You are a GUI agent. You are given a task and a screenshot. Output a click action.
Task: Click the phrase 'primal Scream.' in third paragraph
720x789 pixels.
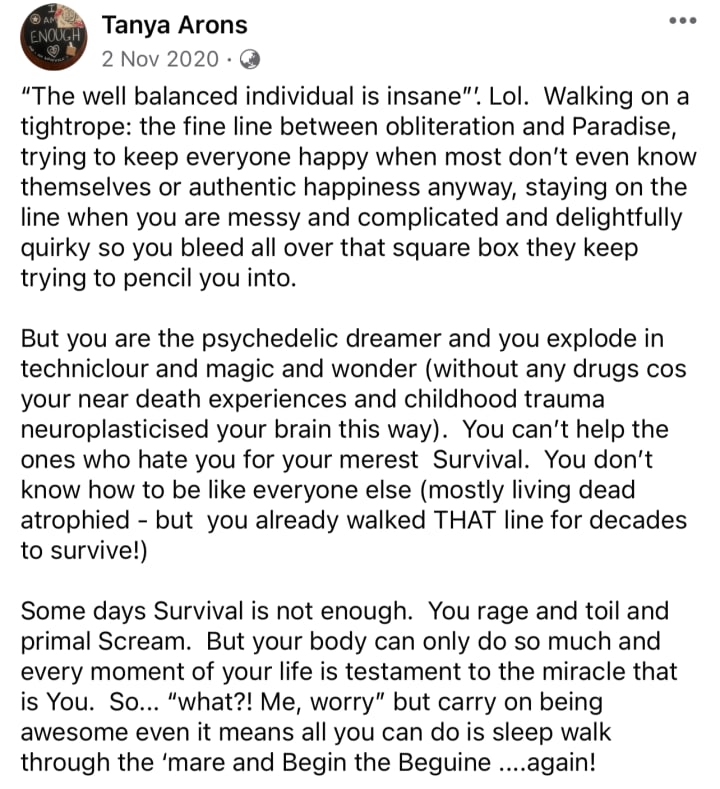click(106, 642)
